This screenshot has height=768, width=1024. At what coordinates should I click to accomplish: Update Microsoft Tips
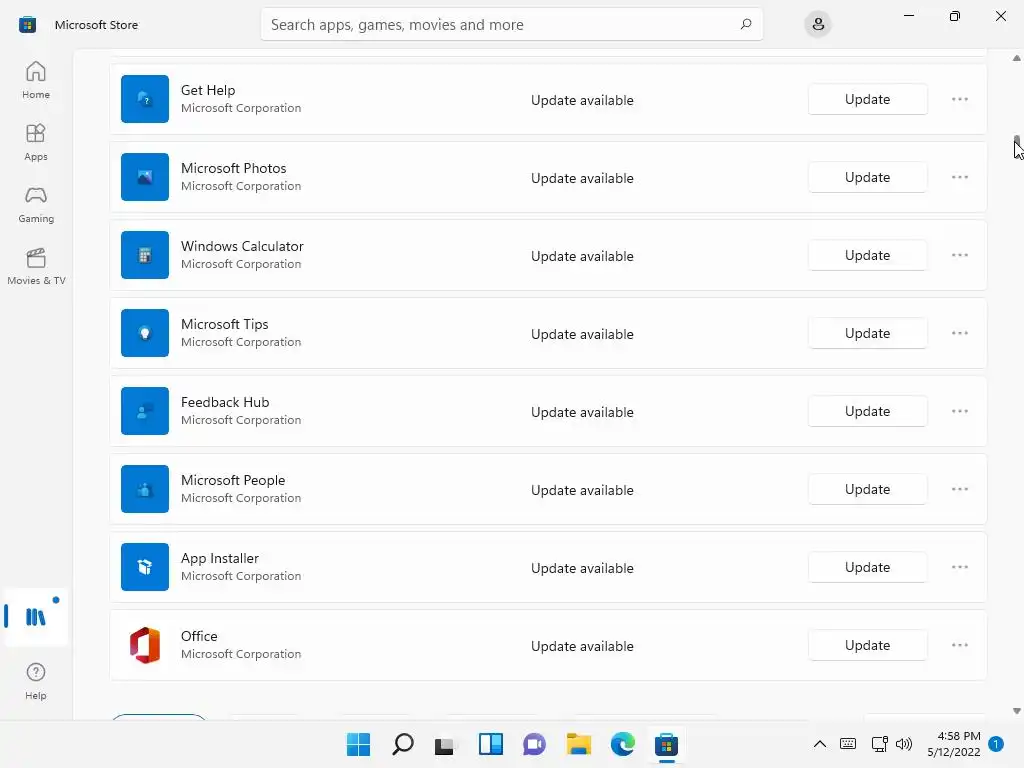867,333
